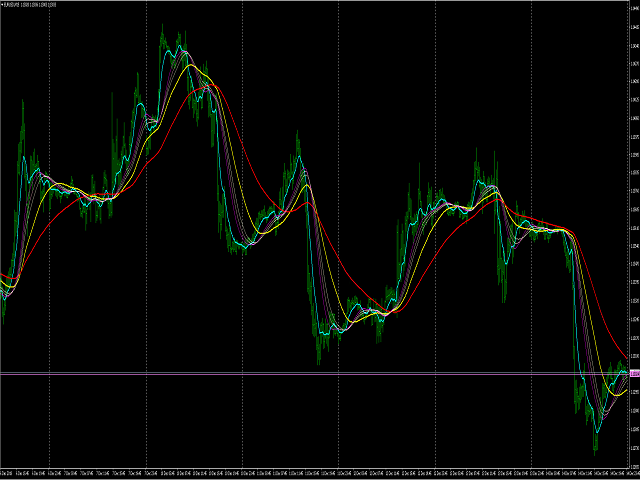
Task: Select the pink horizontal price line
Action: [x=314, y=373]
